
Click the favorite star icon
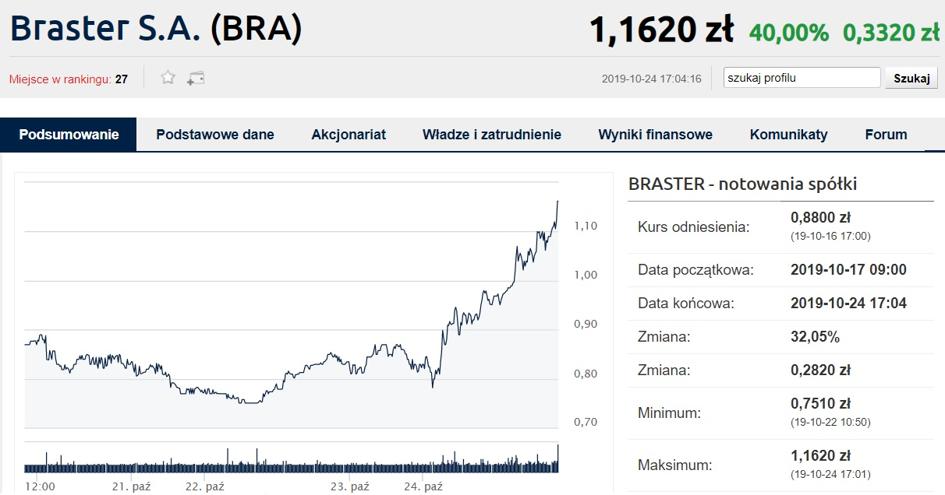168,78
